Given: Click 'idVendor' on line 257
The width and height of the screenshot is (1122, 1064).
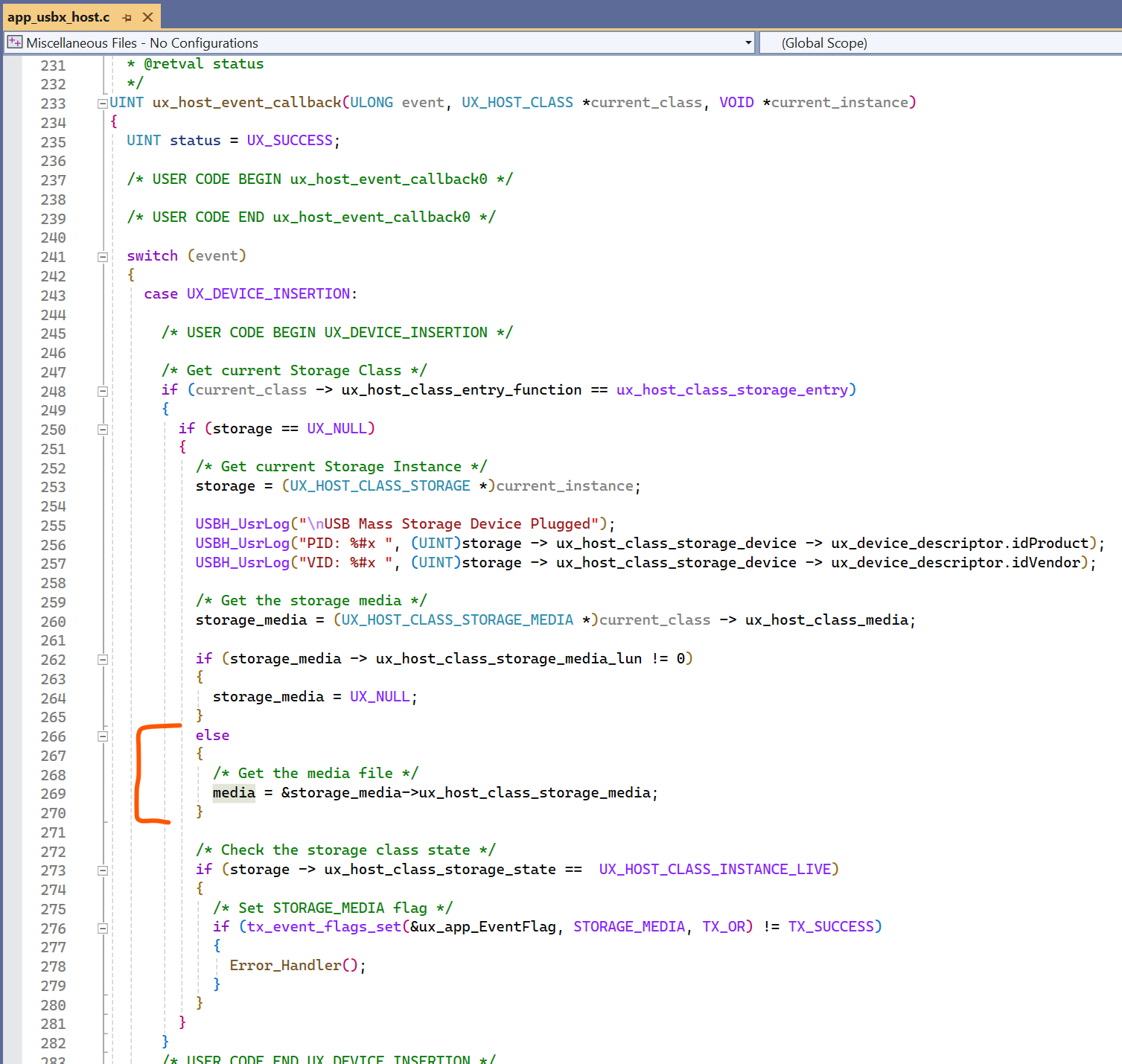Looking at the screenshot, I should point(1045,562).
